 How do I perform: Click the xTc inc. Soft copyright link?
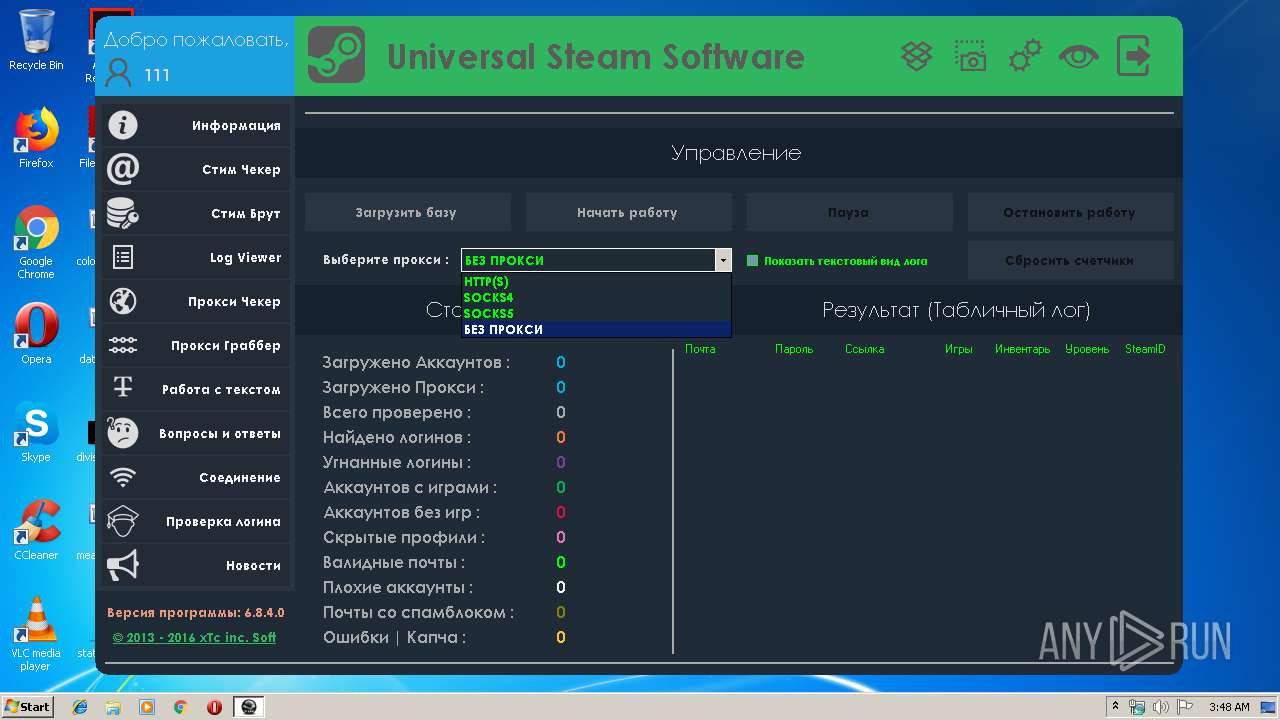tap(194, 637)
